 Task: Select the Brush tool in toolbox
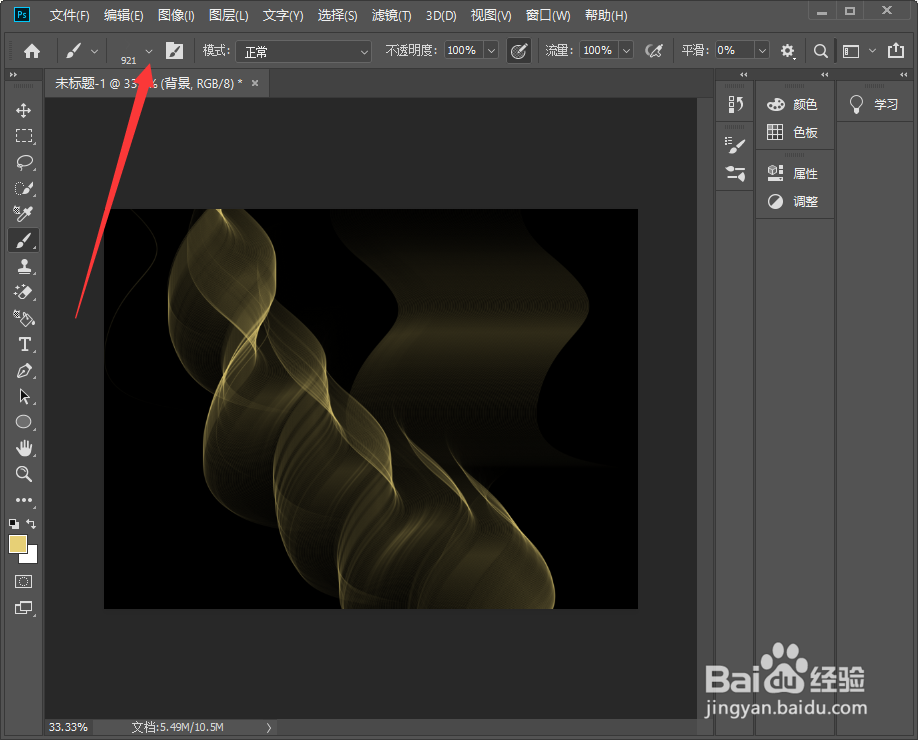[23, 240]
